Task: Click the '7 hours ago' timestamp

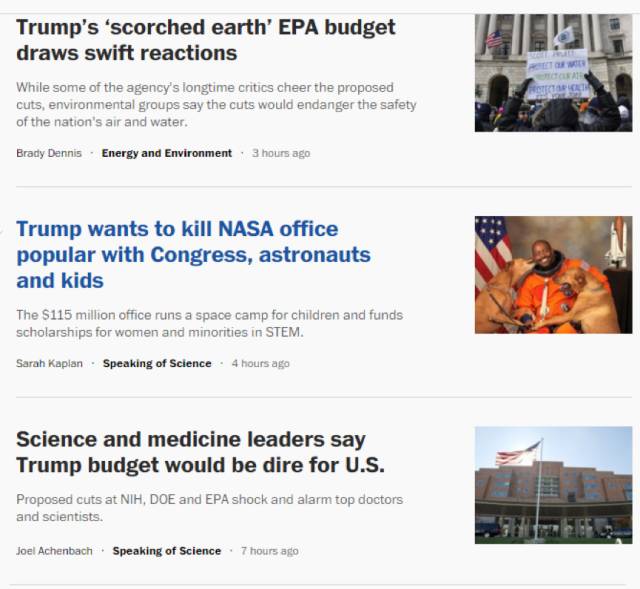Action: tap(270, 551)
